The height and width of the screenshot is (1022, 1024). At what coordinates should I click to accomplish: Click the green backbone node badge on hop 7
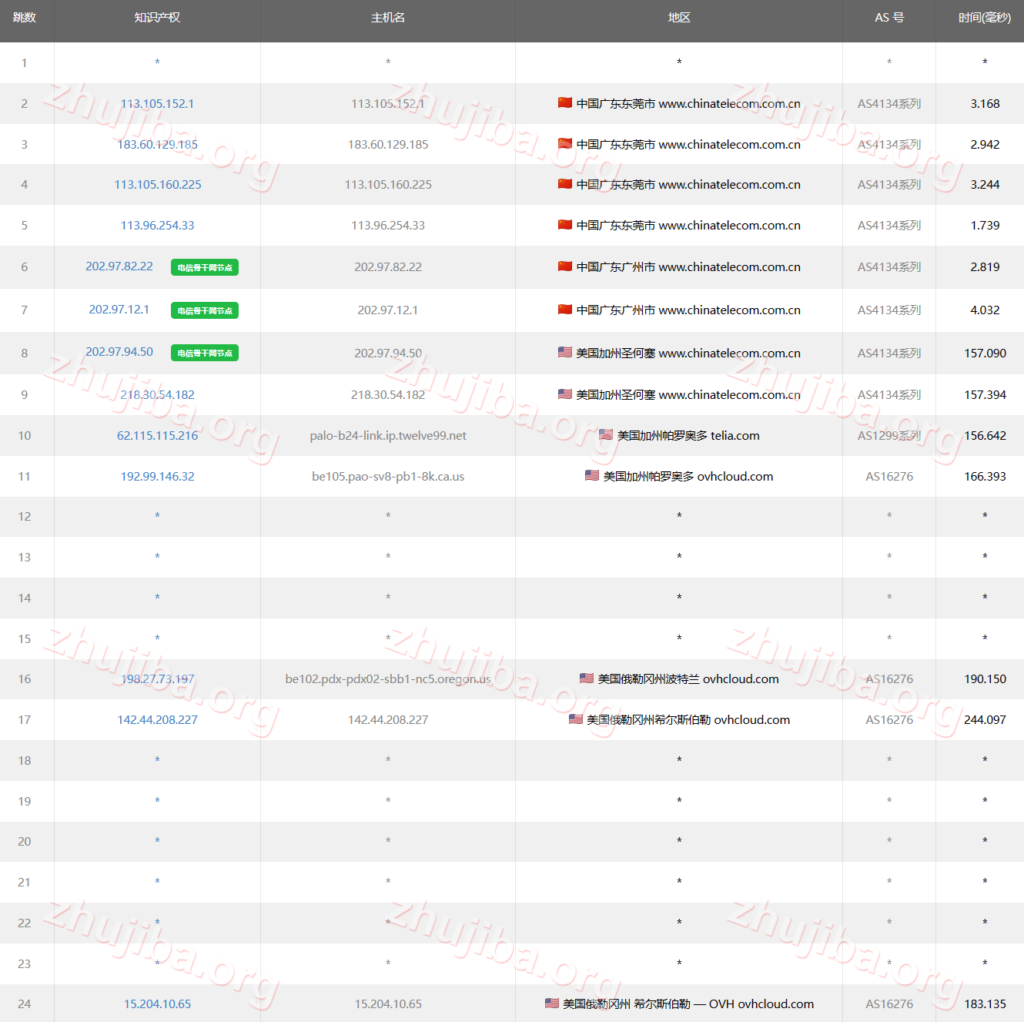click(x=204, y=310)
